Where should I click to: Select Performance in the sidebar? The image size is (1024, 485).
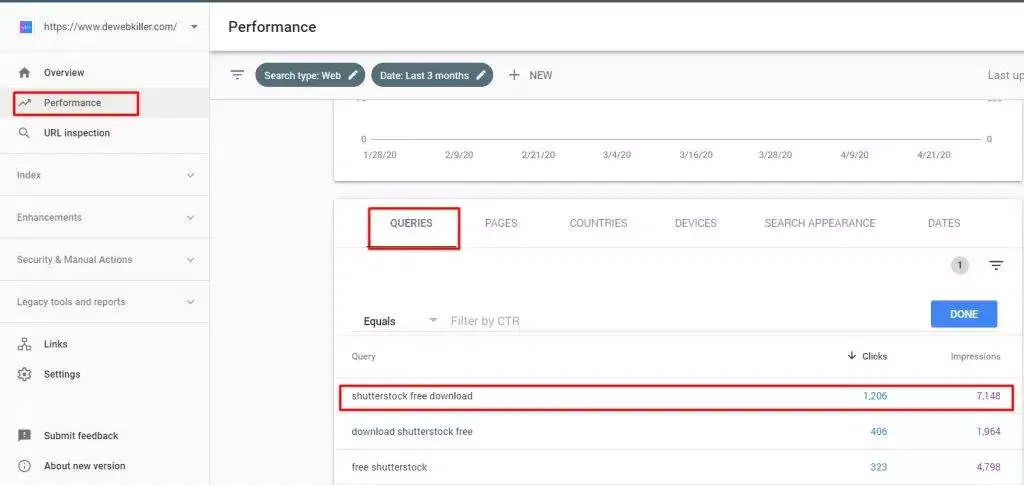[x=72, y=102]
